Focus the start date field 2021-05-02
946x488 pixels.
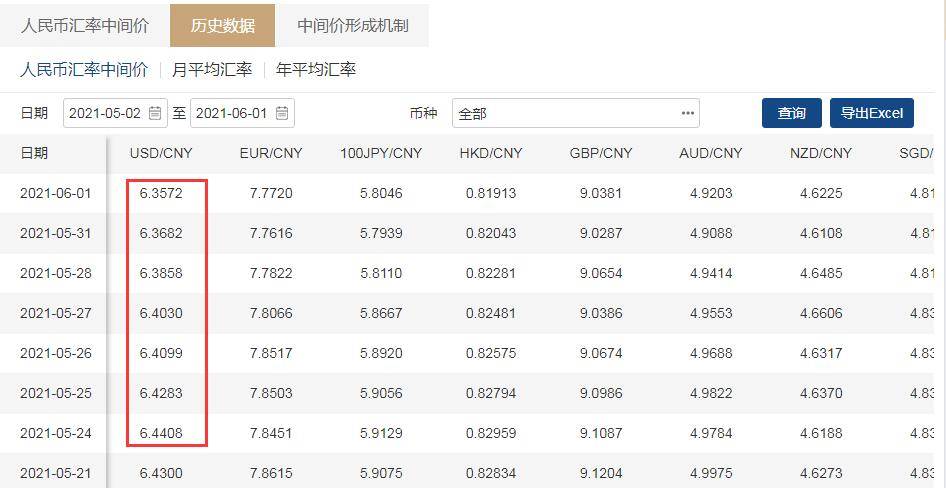[x=107, y=113]
